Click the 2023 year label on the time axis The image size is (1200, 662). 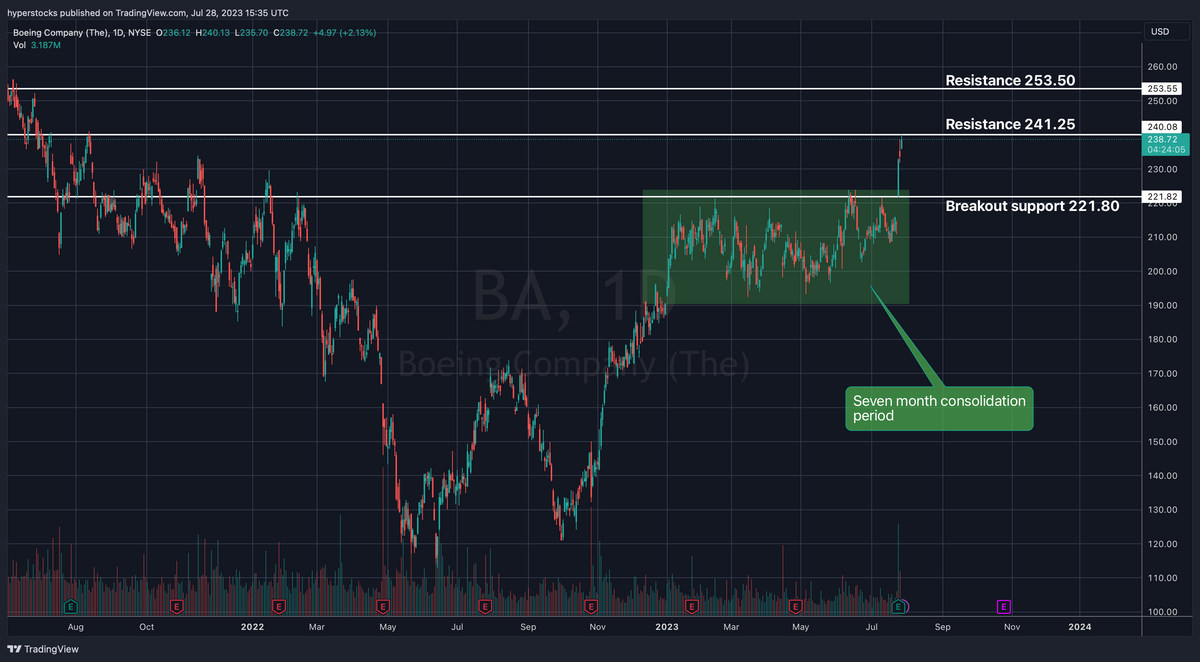pyautogui.click(x=666, y=627)
